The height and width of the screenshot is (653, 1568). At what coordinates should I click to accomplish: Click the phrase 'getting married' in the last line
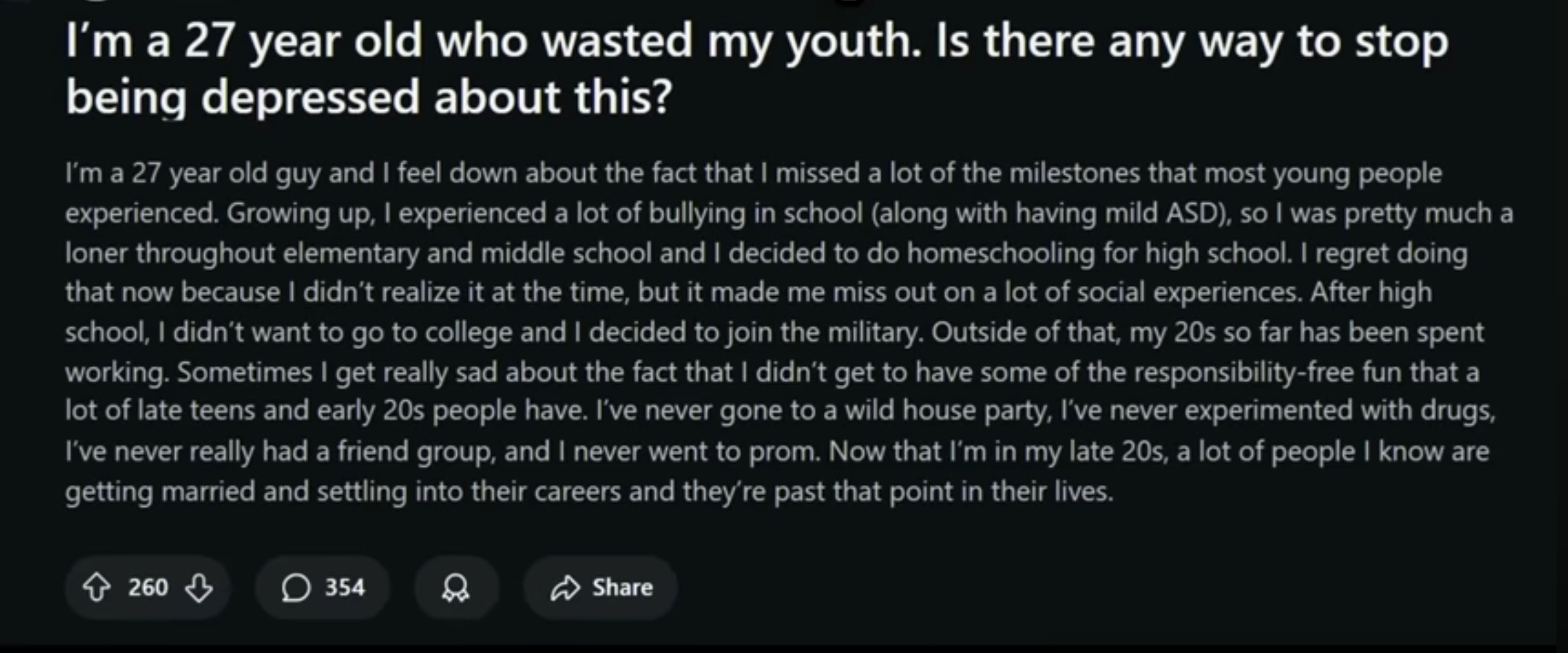[x=160, y=491]
